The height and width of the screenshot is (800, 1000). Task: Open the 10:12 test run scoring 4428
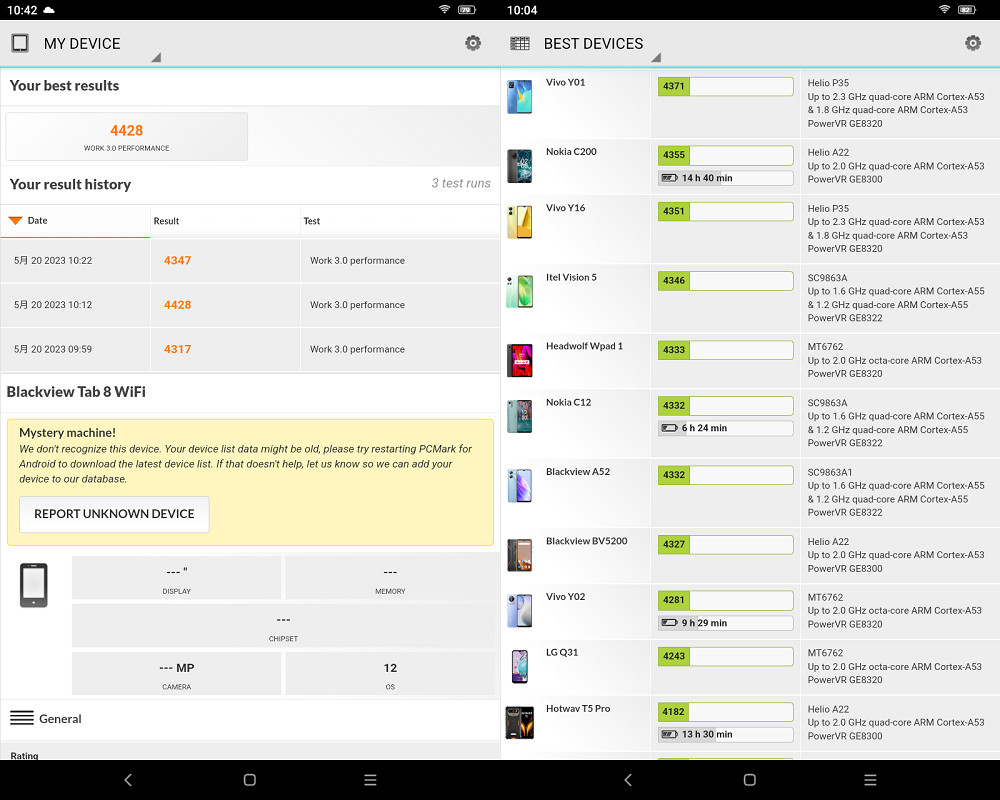point(250,305)
